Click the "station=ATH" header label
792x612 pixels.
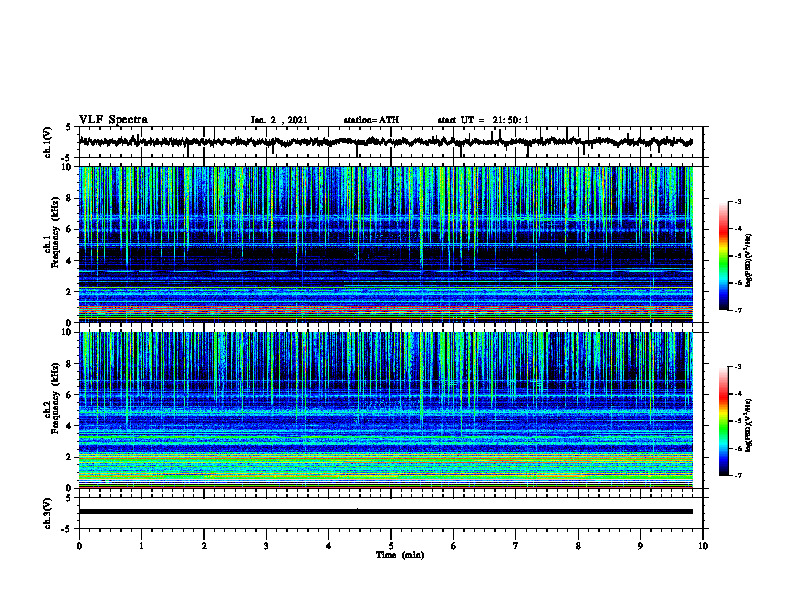point(371,120)
